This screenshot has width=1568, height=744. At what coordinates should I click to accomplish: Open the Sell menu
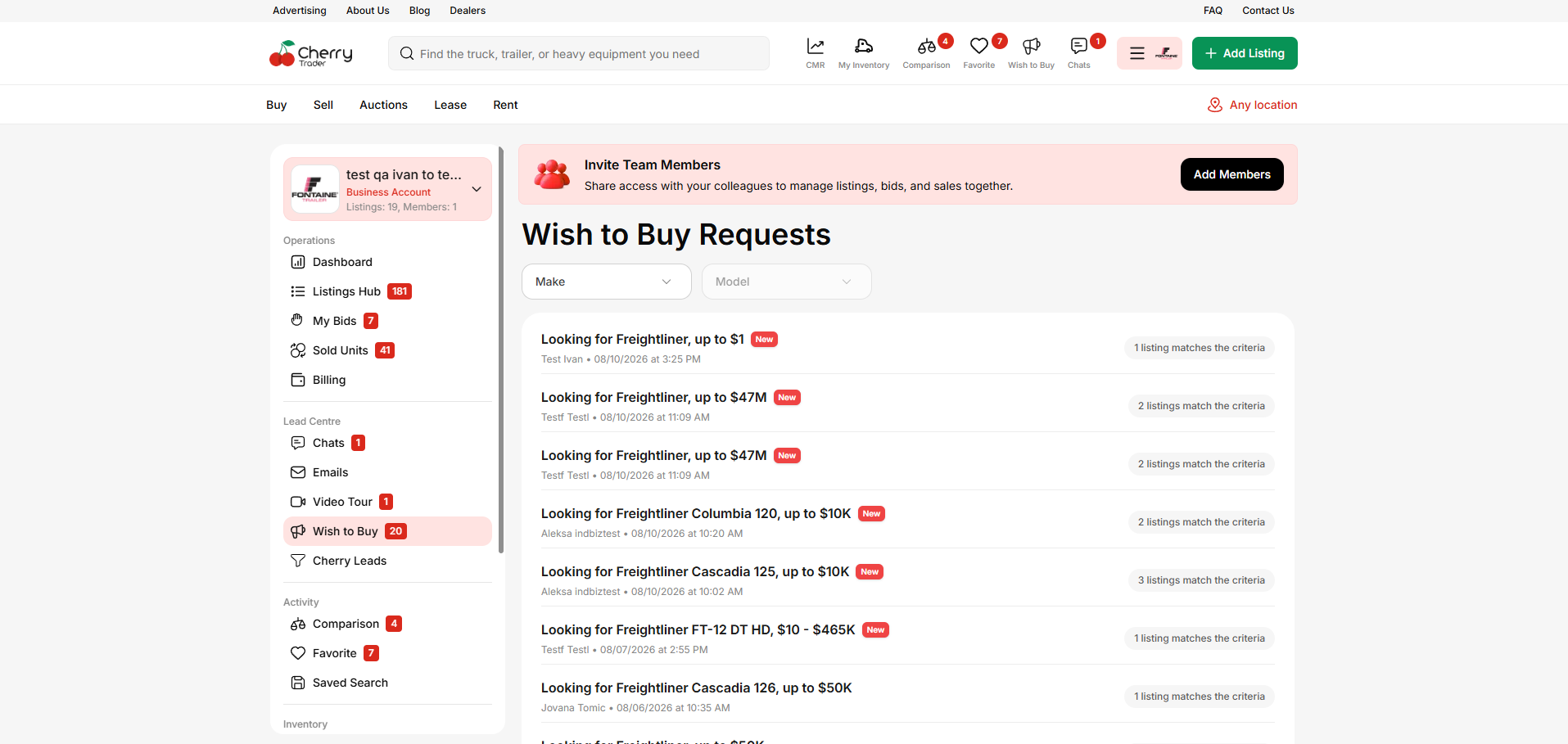pyautogui.click(x=323, y=105)
